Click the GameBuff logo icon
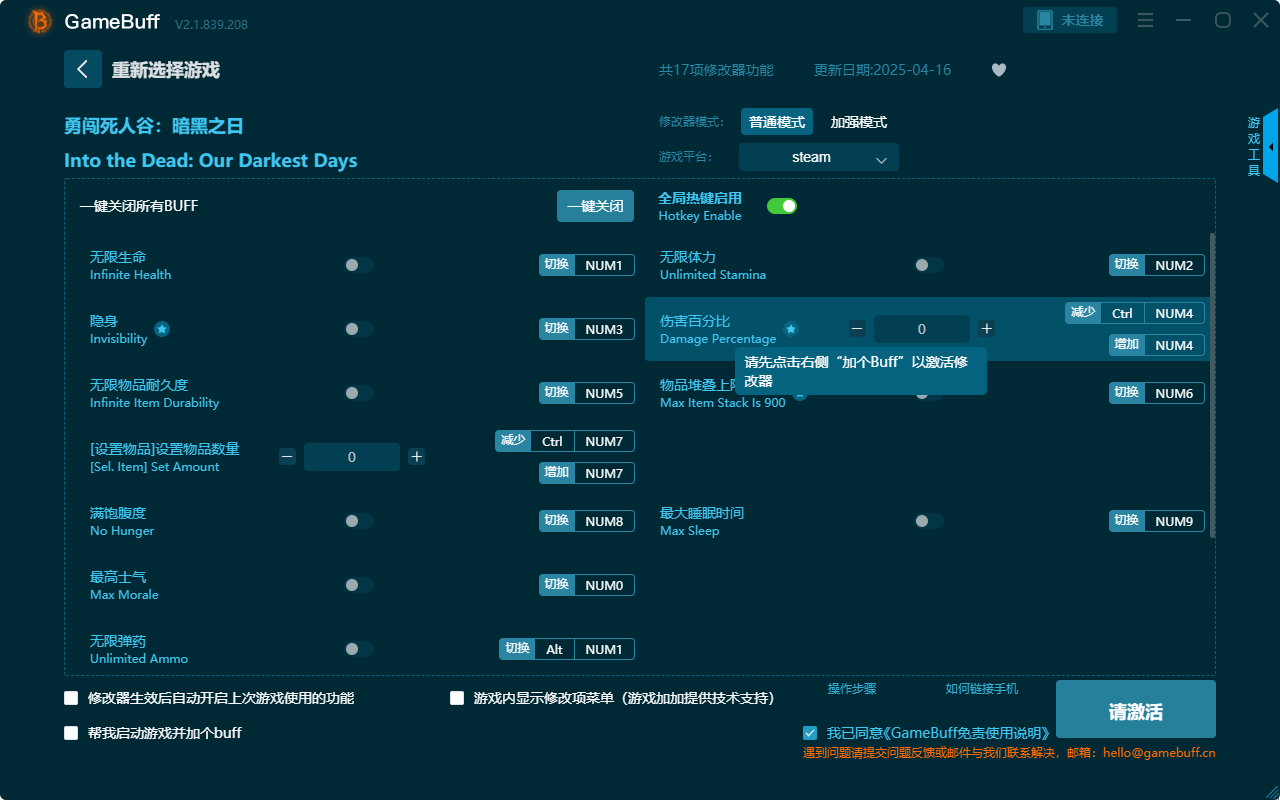 click(38, 20)
